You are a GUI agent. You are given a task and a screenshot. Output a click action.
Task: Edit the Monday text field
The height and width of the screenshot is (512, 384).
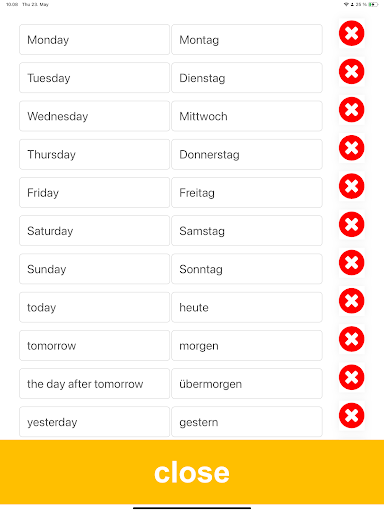tap(94, 40)
